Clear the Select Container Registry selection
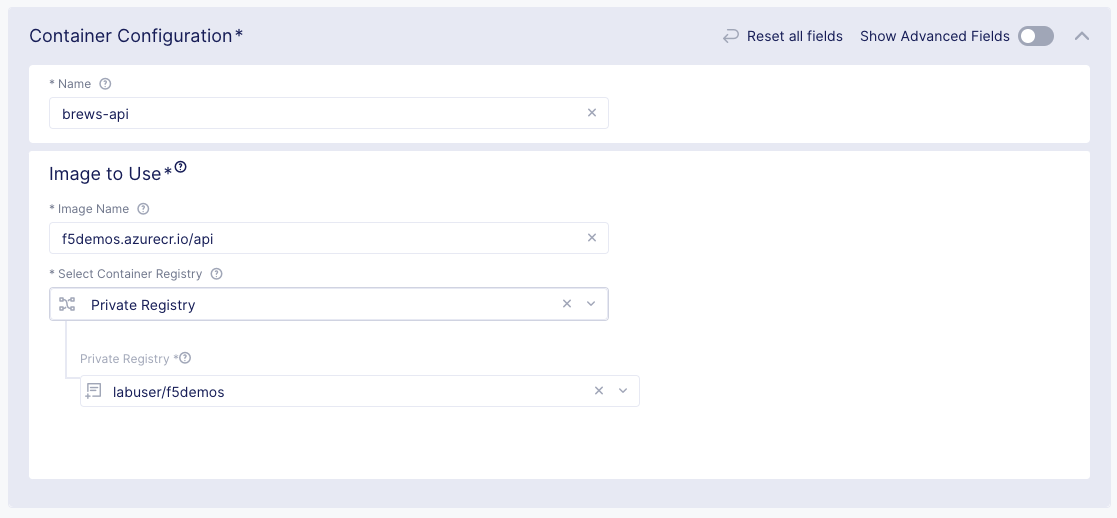This screenshot has width=1117, height=518. click(x=567, y=304)
